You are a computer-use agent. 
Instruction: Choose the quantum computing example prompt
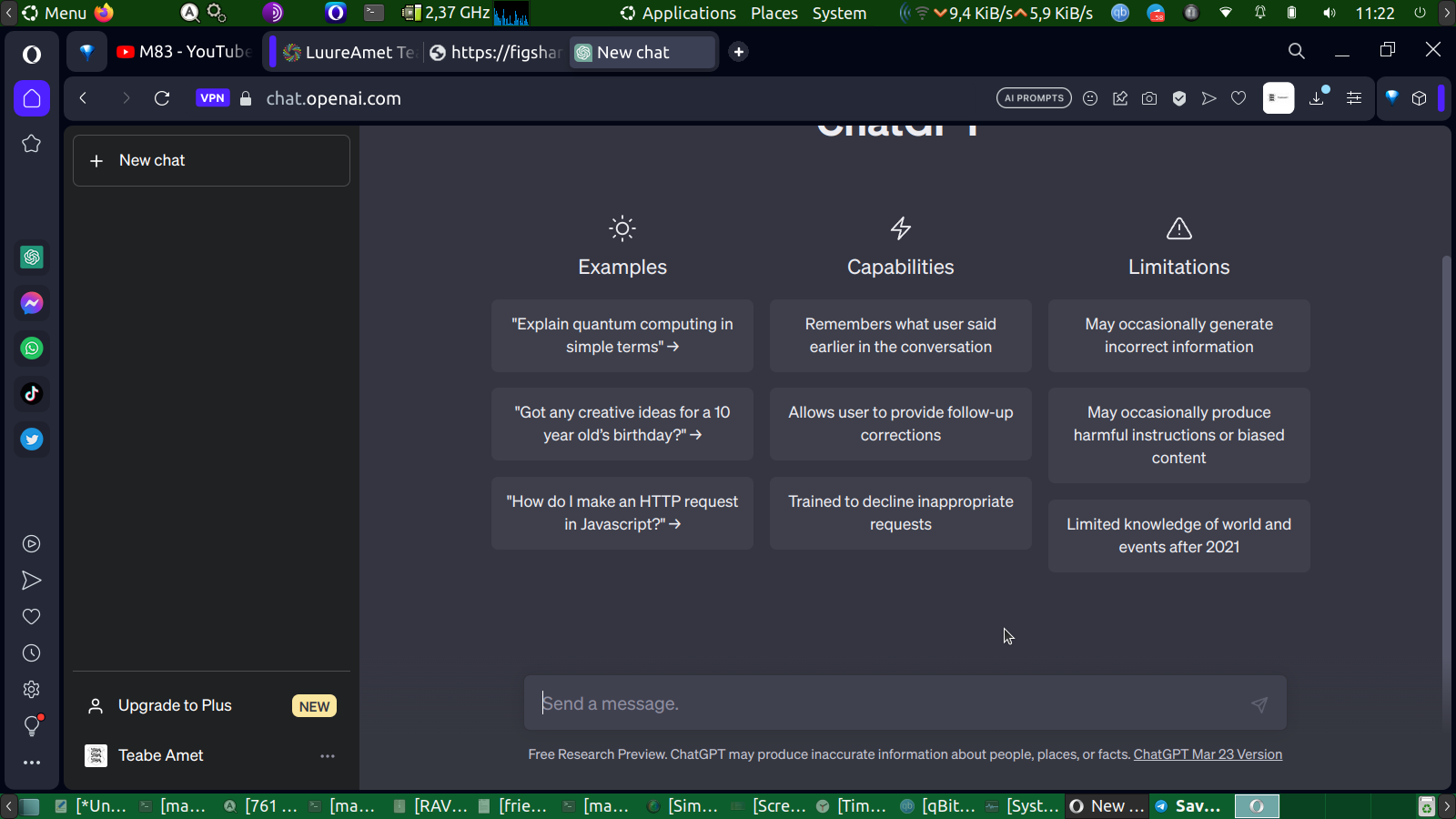tap(622, 336)
